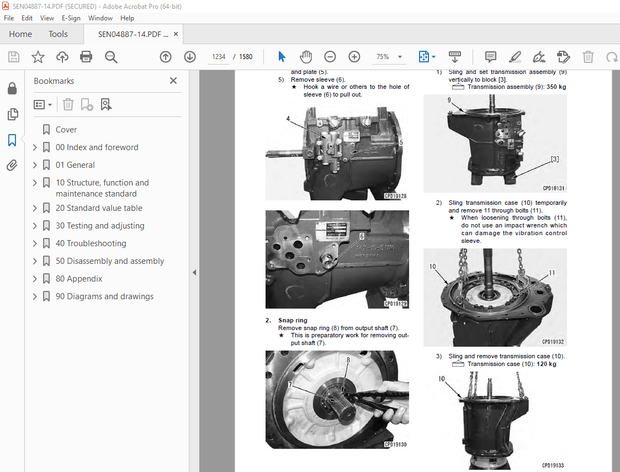Screen dimensions: 620x472
Task: Open the Attachments paperclip panel
Action: point(12,165)
